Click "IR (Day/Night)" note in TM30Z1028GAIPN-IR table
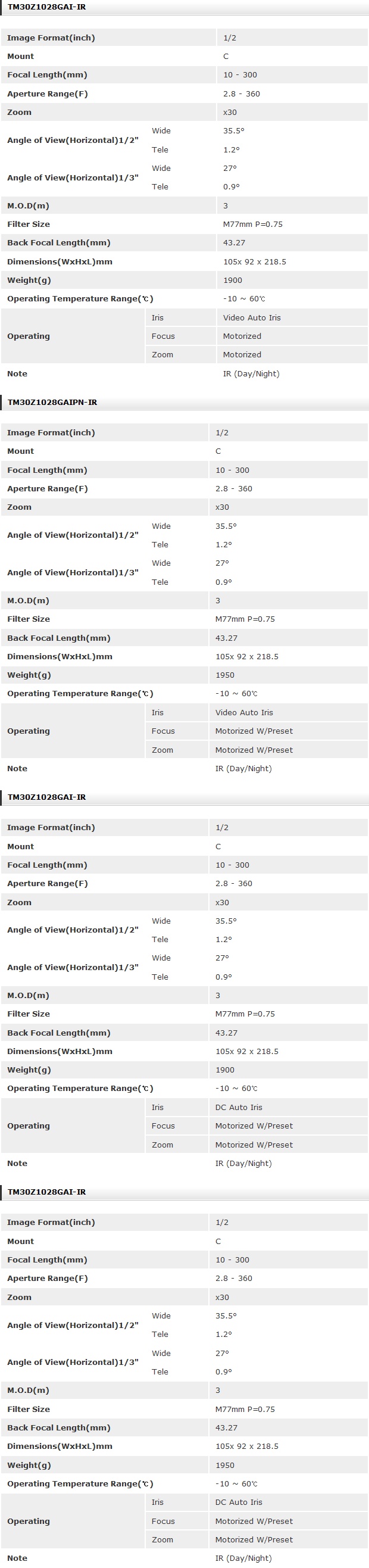 (243, 768)
